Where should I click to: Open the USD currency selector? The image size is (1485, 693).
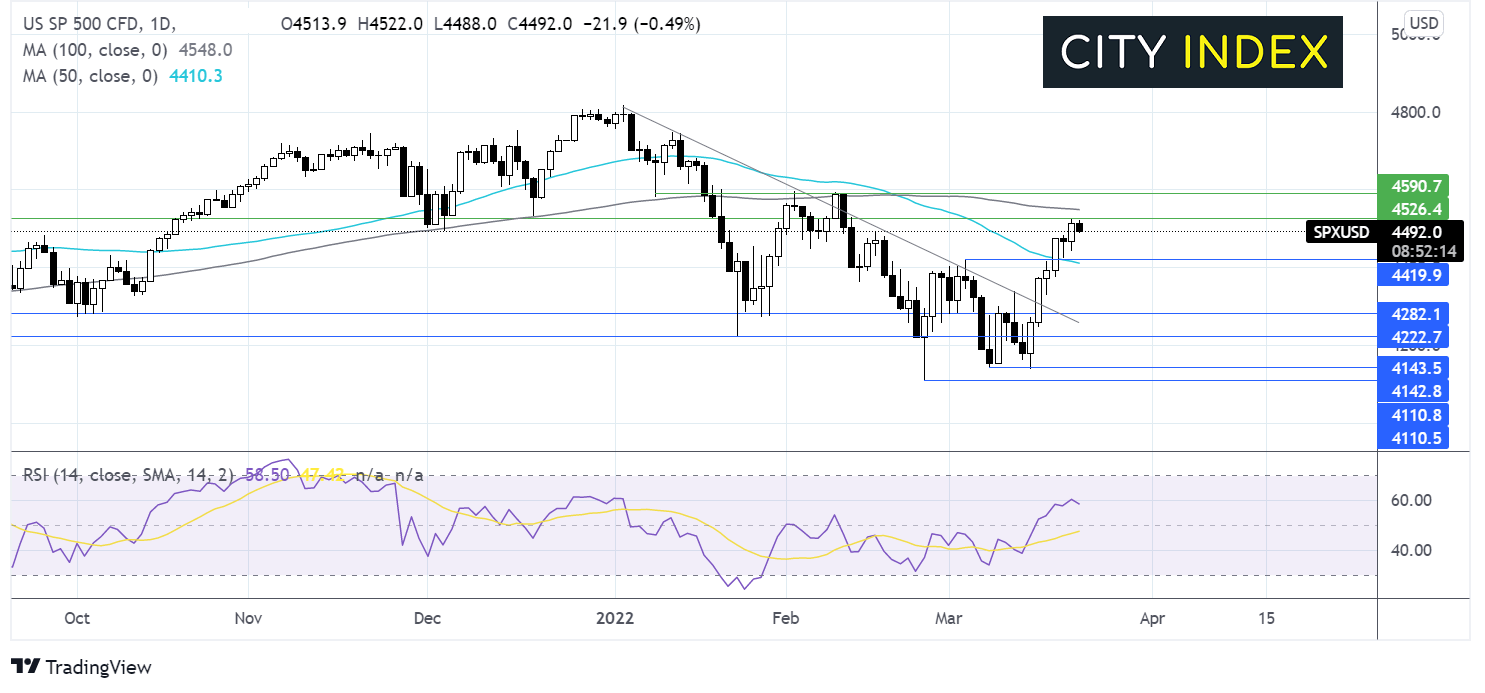click(1422, 21)
